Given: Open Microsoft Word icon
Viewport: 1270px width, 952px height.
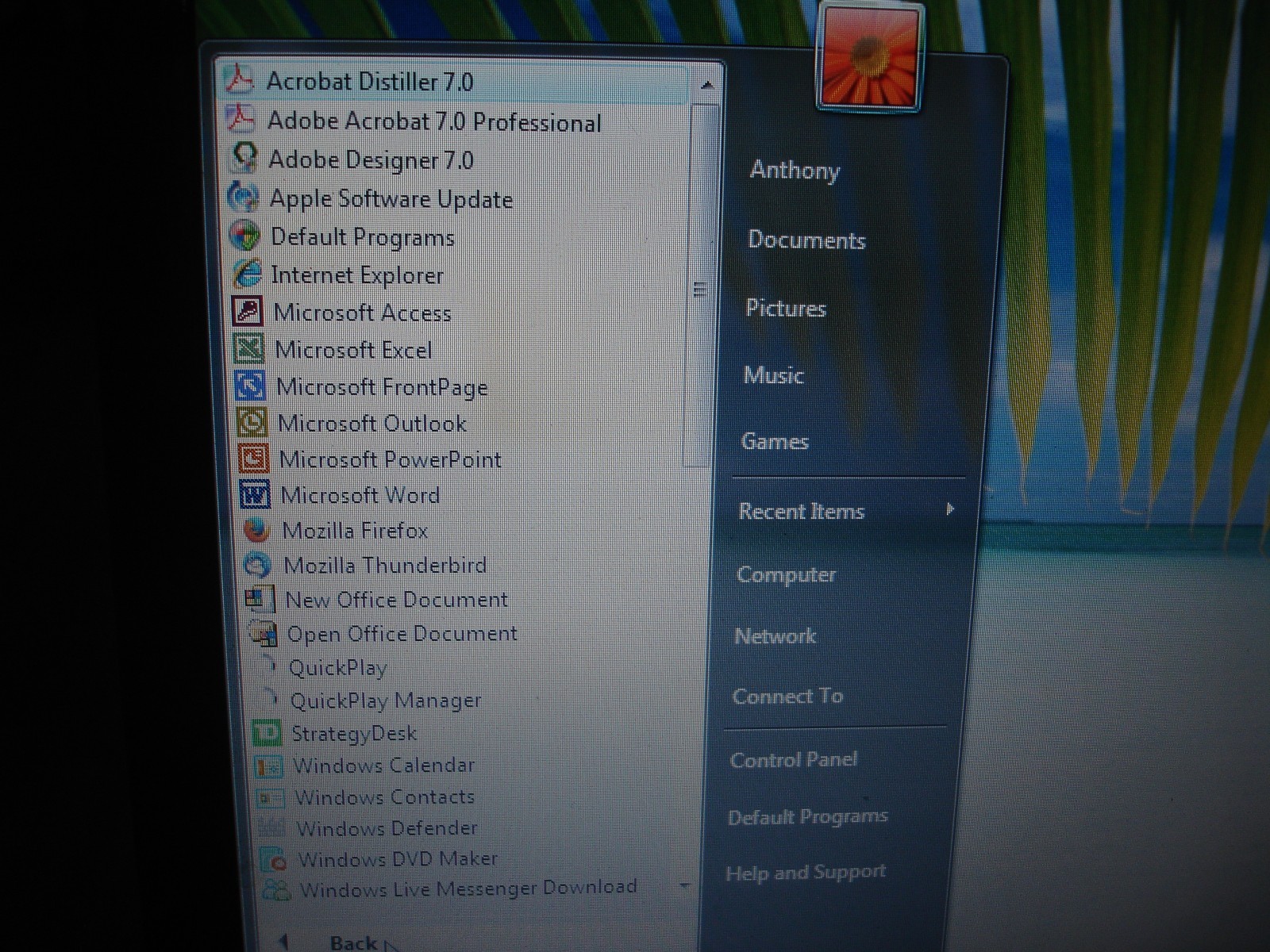Looking at the screenshot, I should pos(255,494).
